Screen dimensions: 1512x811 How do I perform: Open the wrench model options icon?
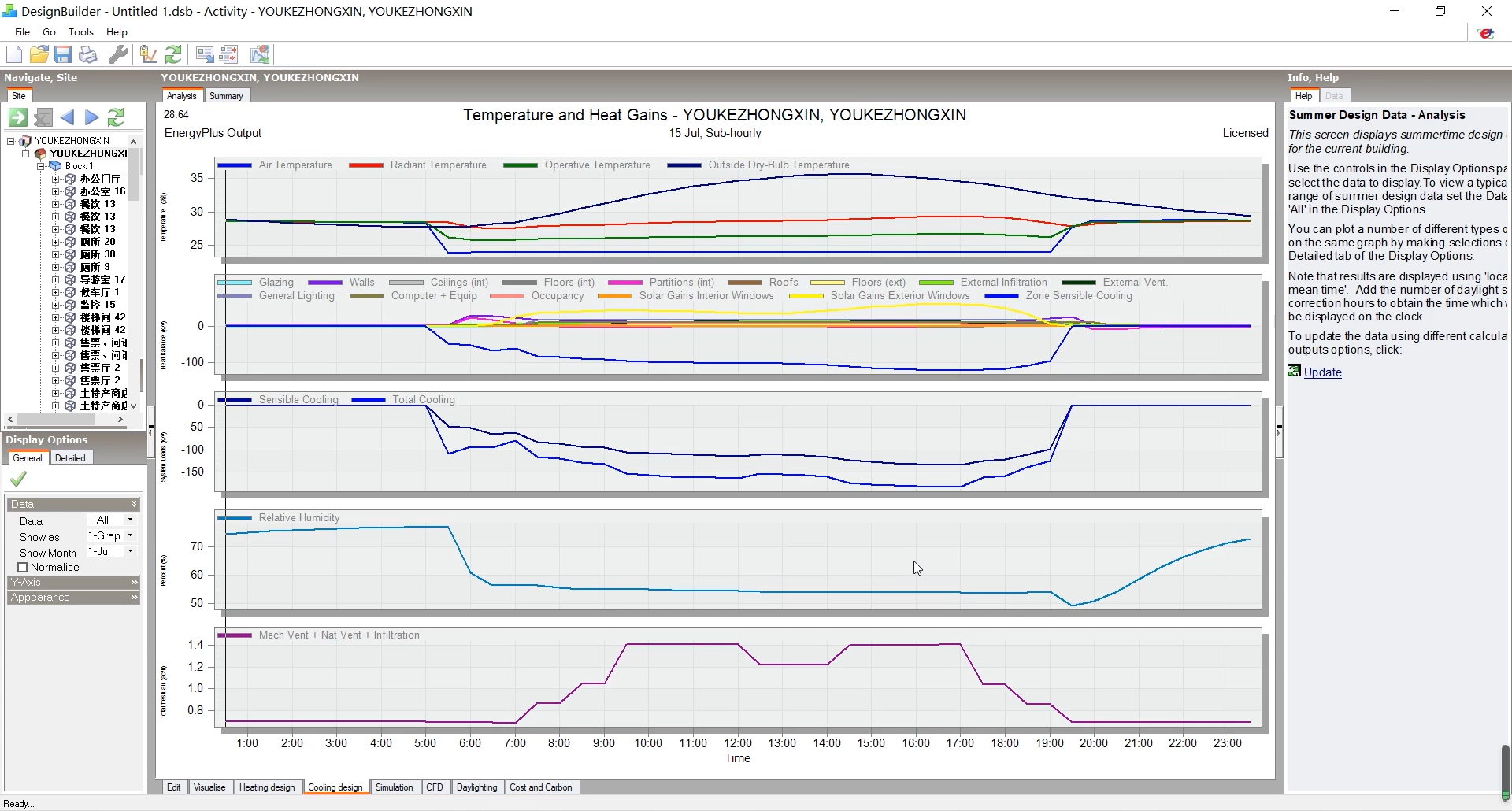pos(118,54)
